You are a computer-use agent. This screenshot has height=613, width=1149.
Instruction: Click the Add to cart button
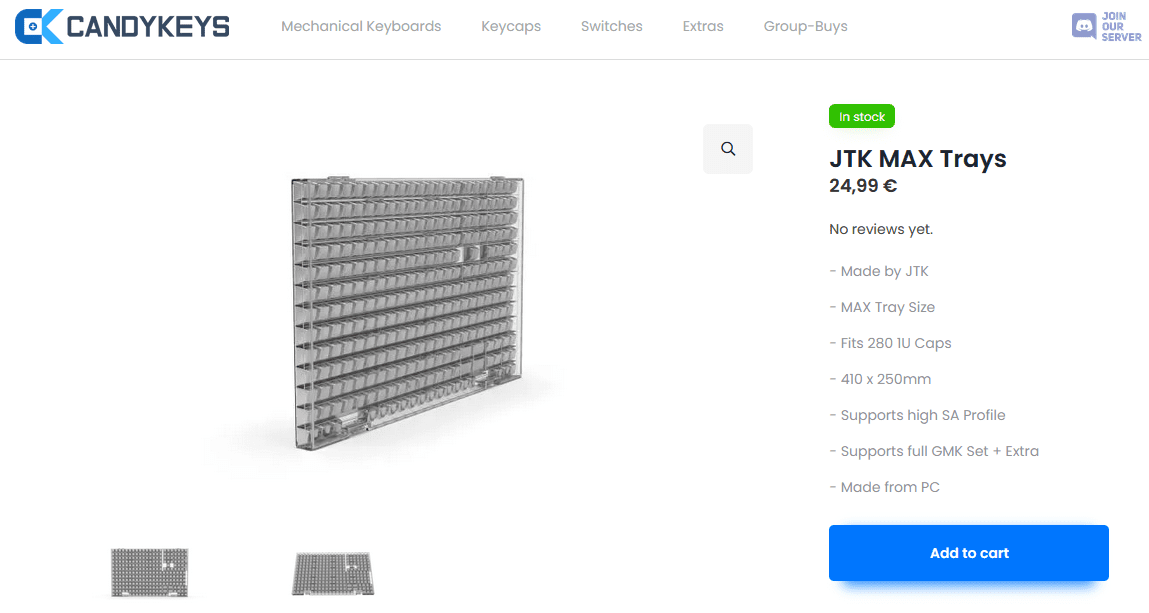click(969, 553)
